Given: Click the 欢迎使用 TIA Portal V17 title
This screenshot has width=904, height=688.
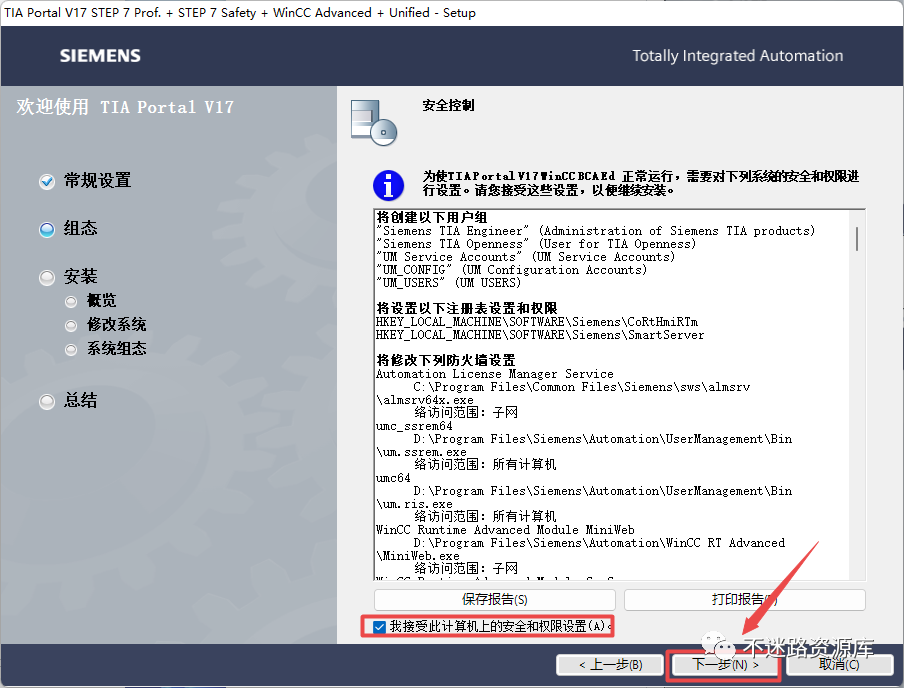Looking at the screenshot, I should coord(125,107).
